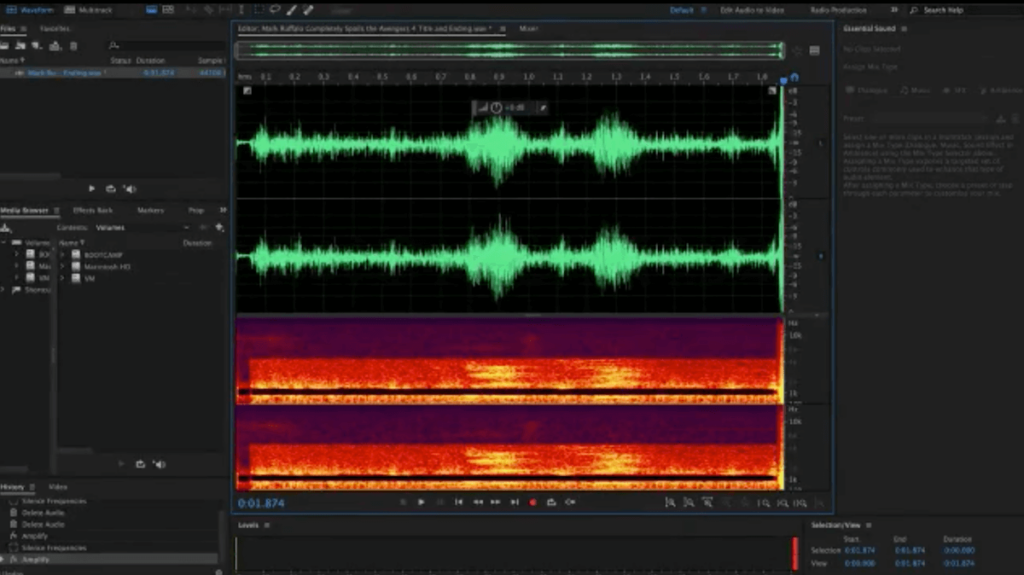The height and width of the screenshot is (575, 1024).
Task: Move playhead to previous marker
Action: click(x=458, y=502)
